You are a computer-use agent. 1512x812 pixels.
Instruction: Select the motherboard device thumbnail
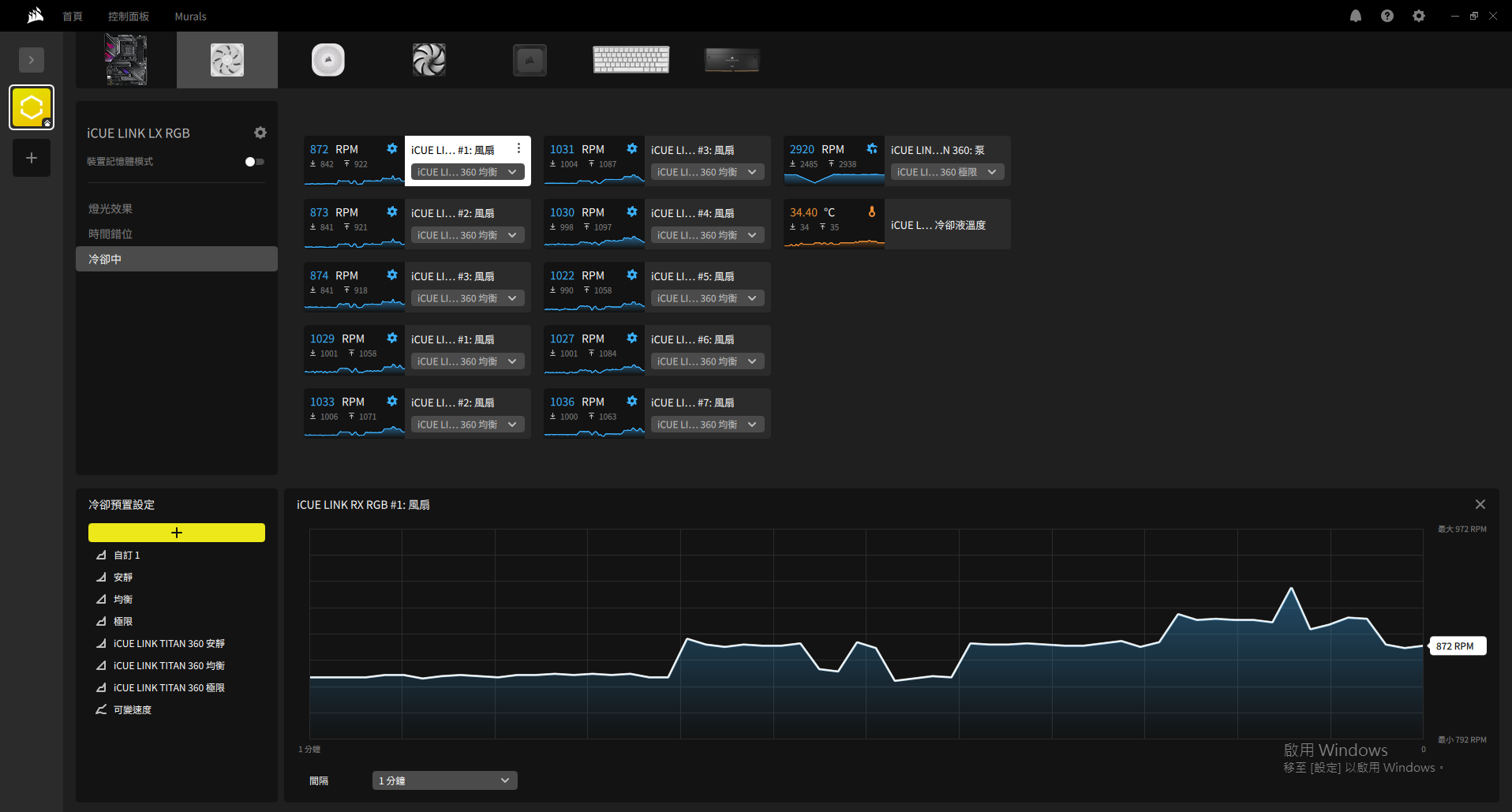pos(126,60)
